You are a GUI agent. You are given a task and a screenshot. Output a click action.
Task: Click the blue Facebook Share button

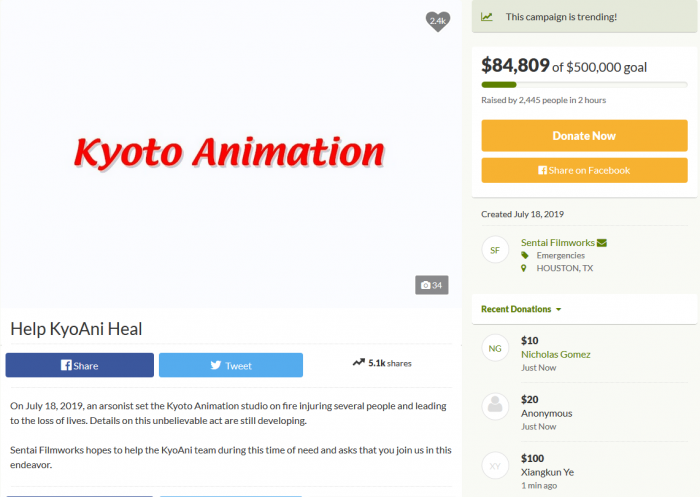[x=80, y=365]
